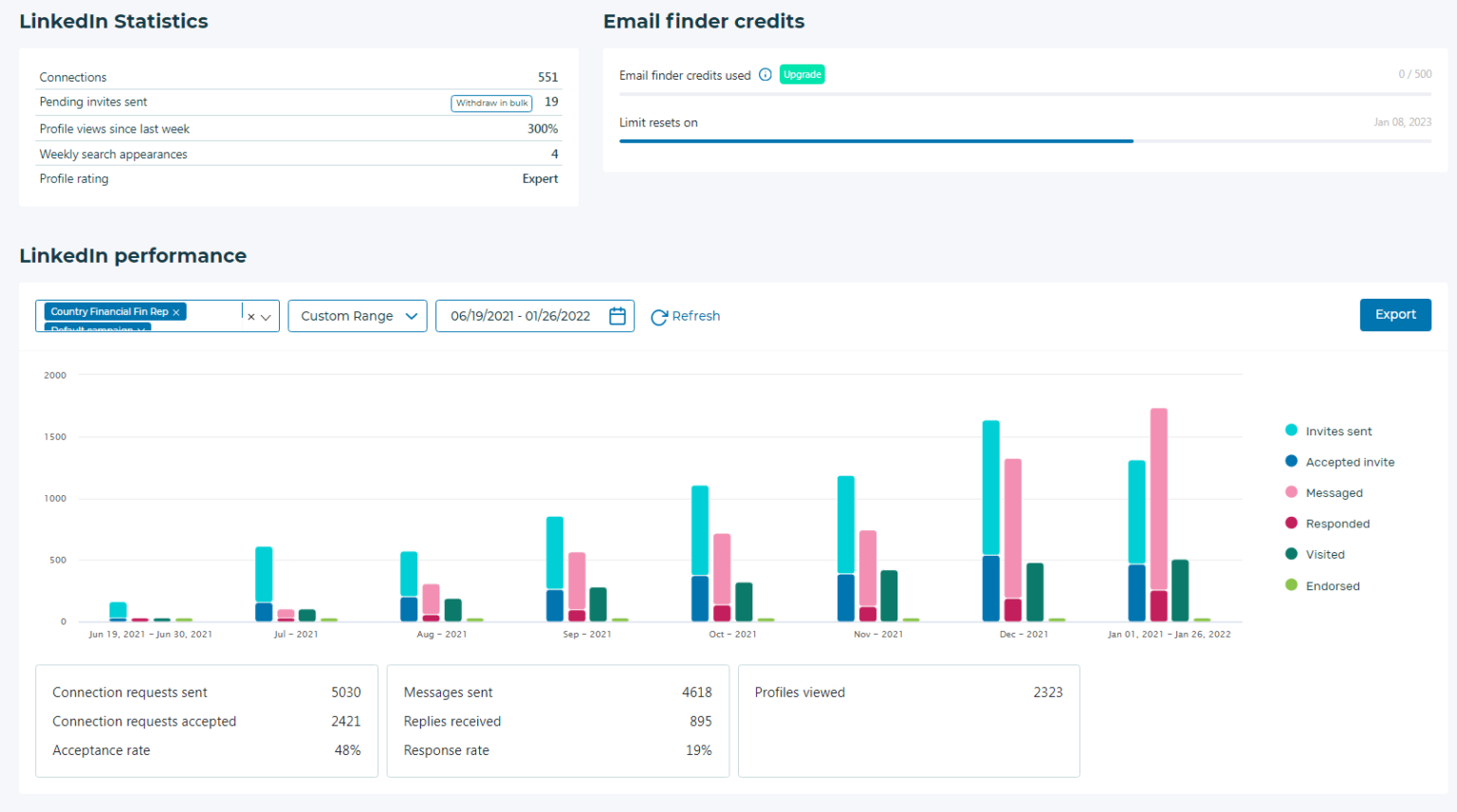1457x812 pixels.
Task: Click the circular Refresh icon above the chart
Action: click(659, 316)
